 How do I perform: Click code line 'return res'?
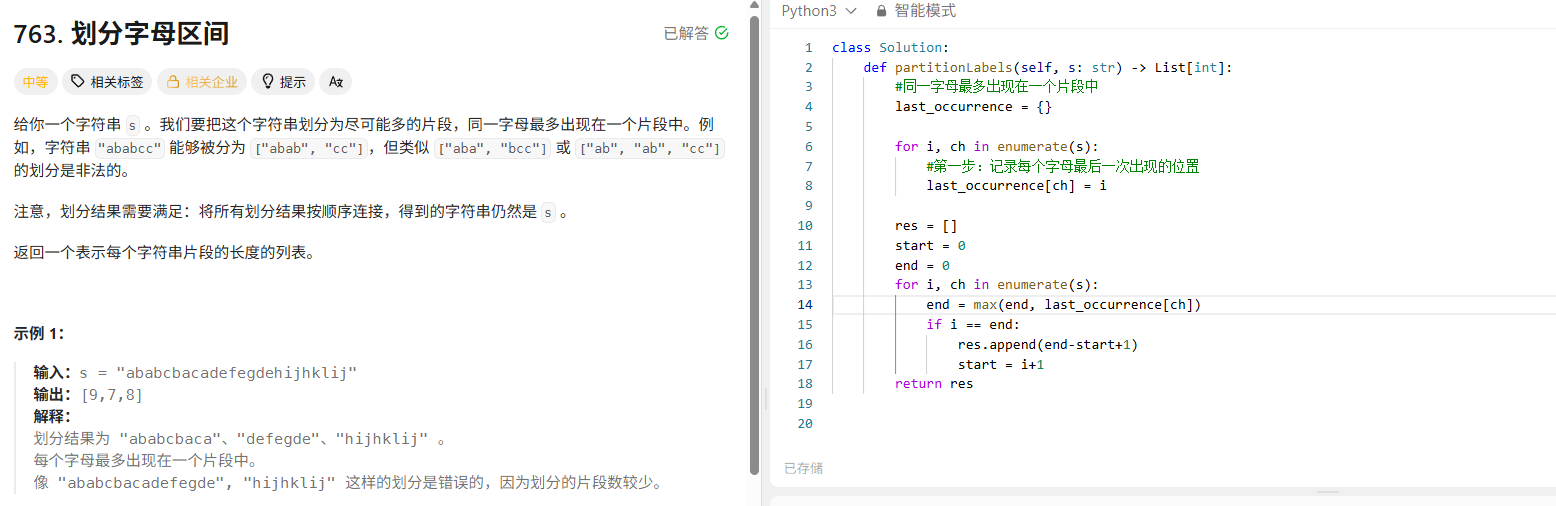(934, 383)
